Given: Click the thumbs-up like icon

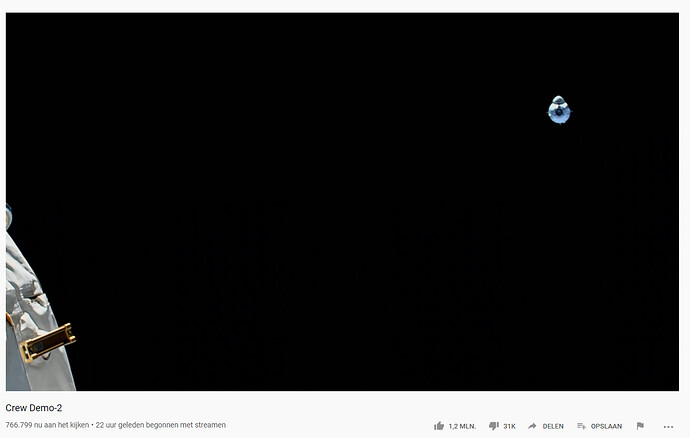Looking at the screenshot, I should pyautogui.click(x=439, y=426).
